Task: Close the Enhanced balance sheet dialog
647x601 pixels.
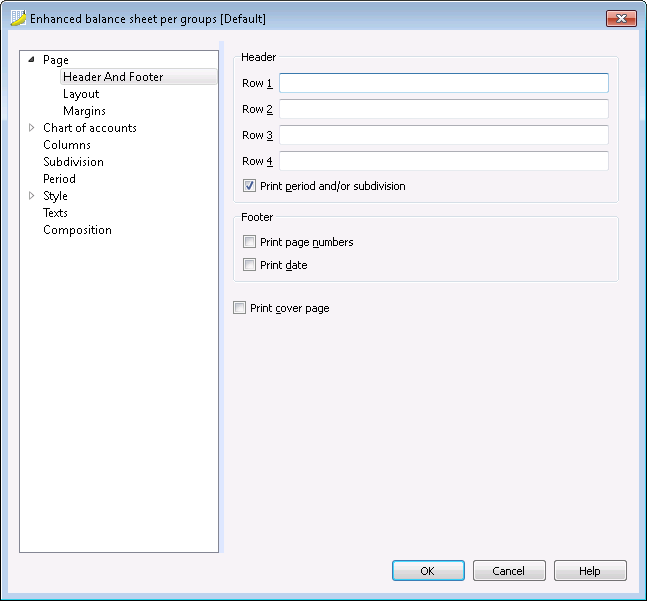Action: click(x=621, y=18)
